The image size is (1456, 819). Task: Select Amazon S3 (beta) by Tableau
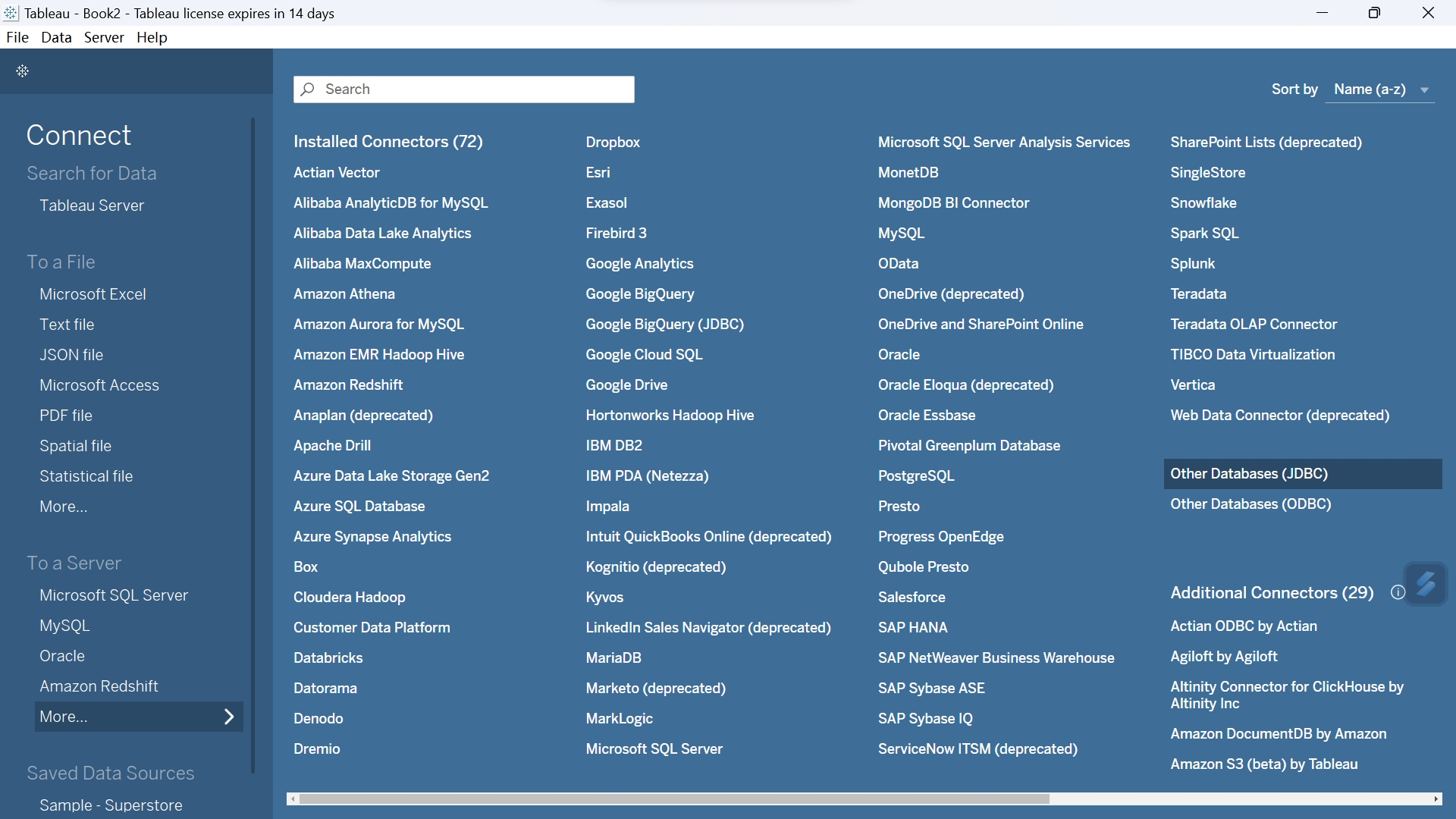pos(1264,764)
